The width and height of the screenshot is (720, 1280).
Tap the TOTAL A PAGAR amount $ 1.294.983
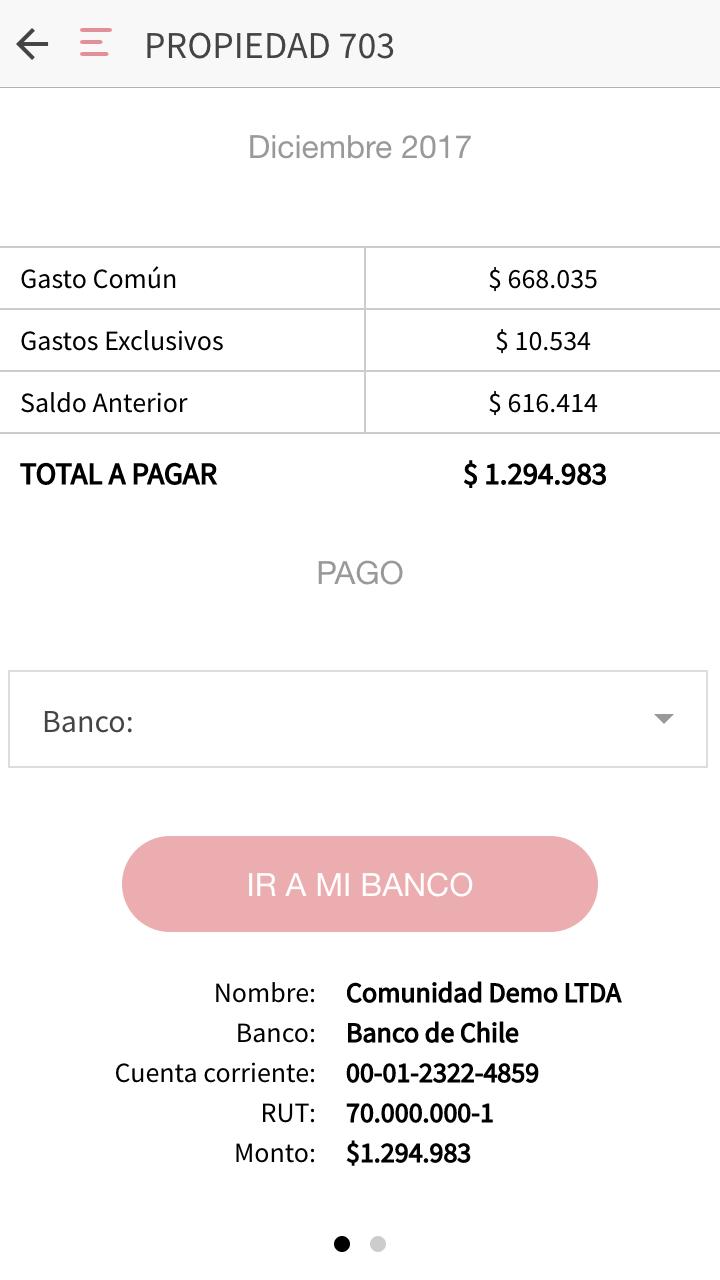535,474
